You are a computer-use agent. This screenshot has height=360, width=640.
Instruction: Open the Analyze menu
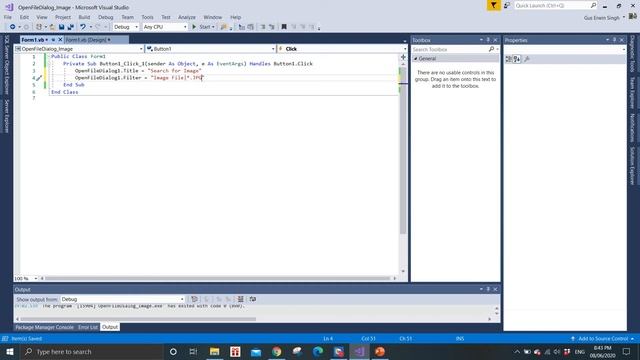(187, 17)
